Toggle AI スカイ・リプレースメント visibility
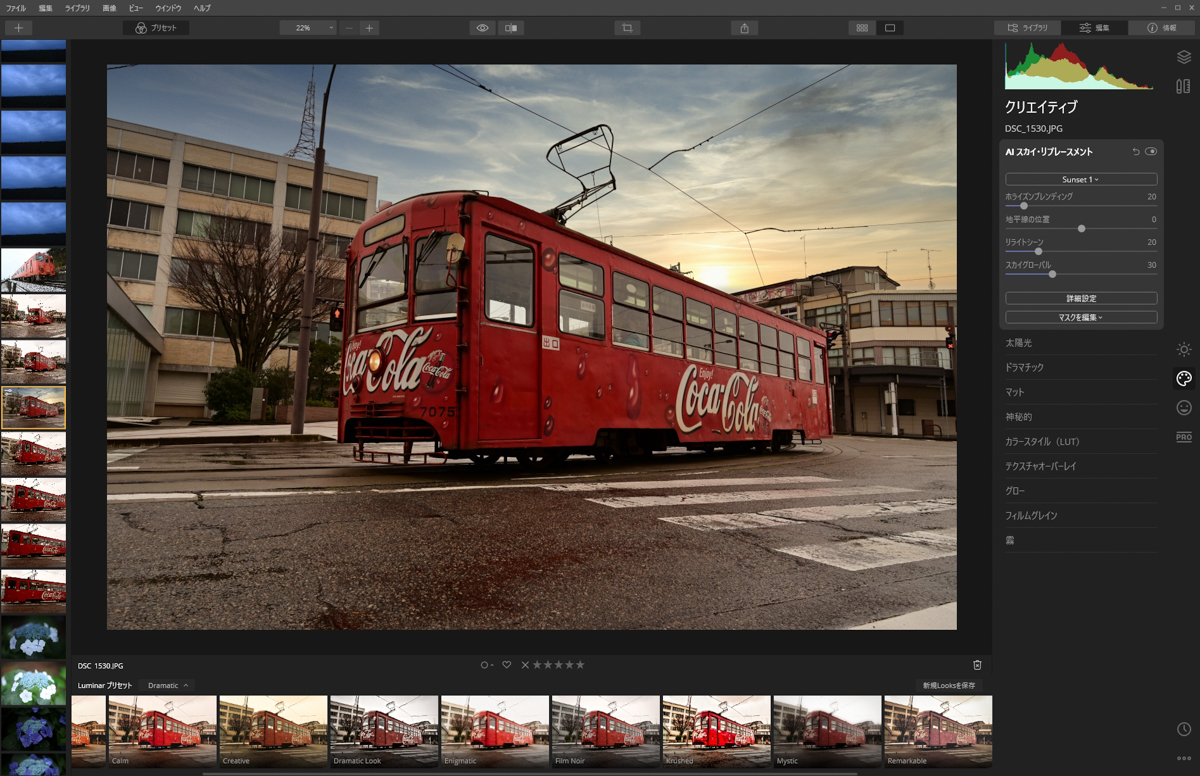 coord(1151,152)
